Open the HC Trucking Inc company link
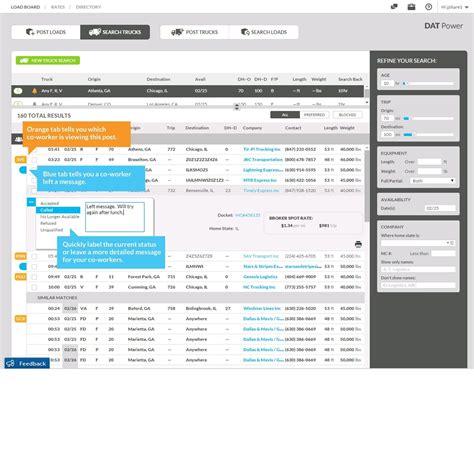 coord(259,287)
